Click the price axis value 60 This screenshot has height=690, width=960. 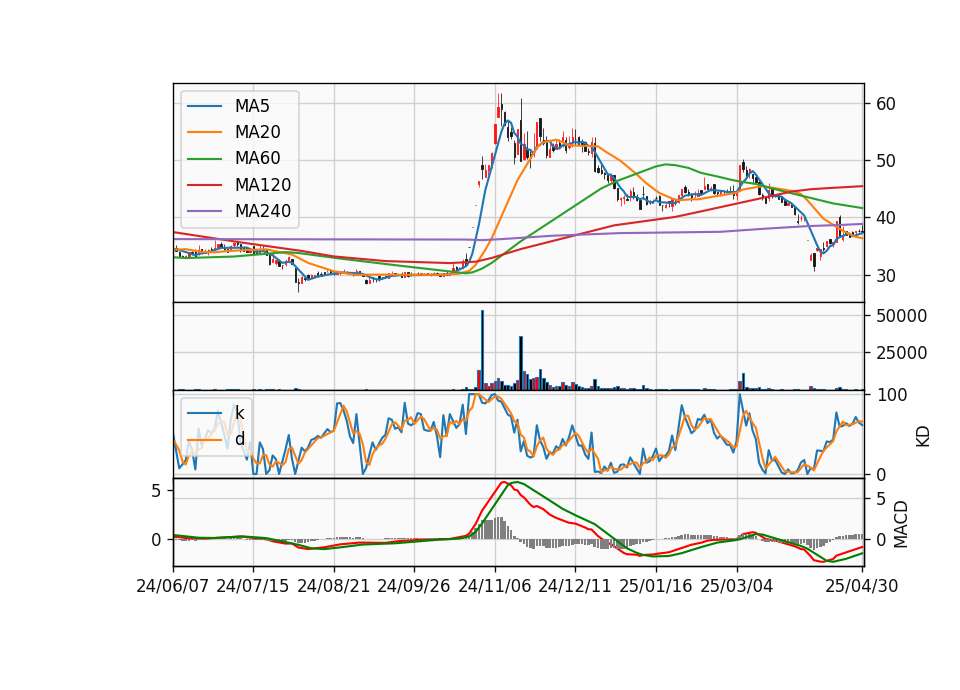(x=886, y=104)
